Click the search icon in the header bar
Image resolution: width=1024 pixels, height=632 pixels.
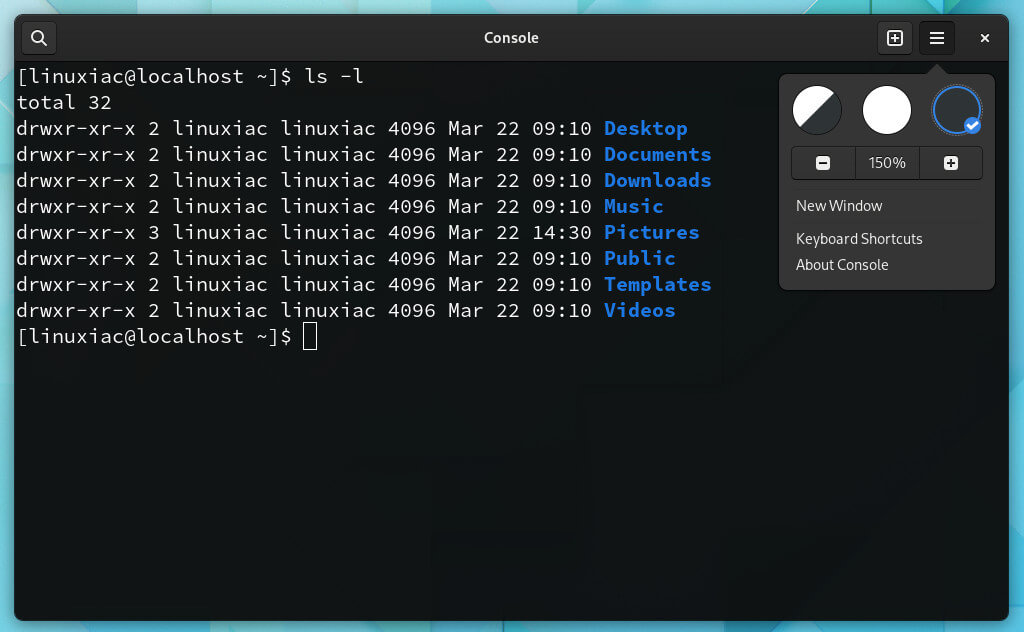pos(39,38)
